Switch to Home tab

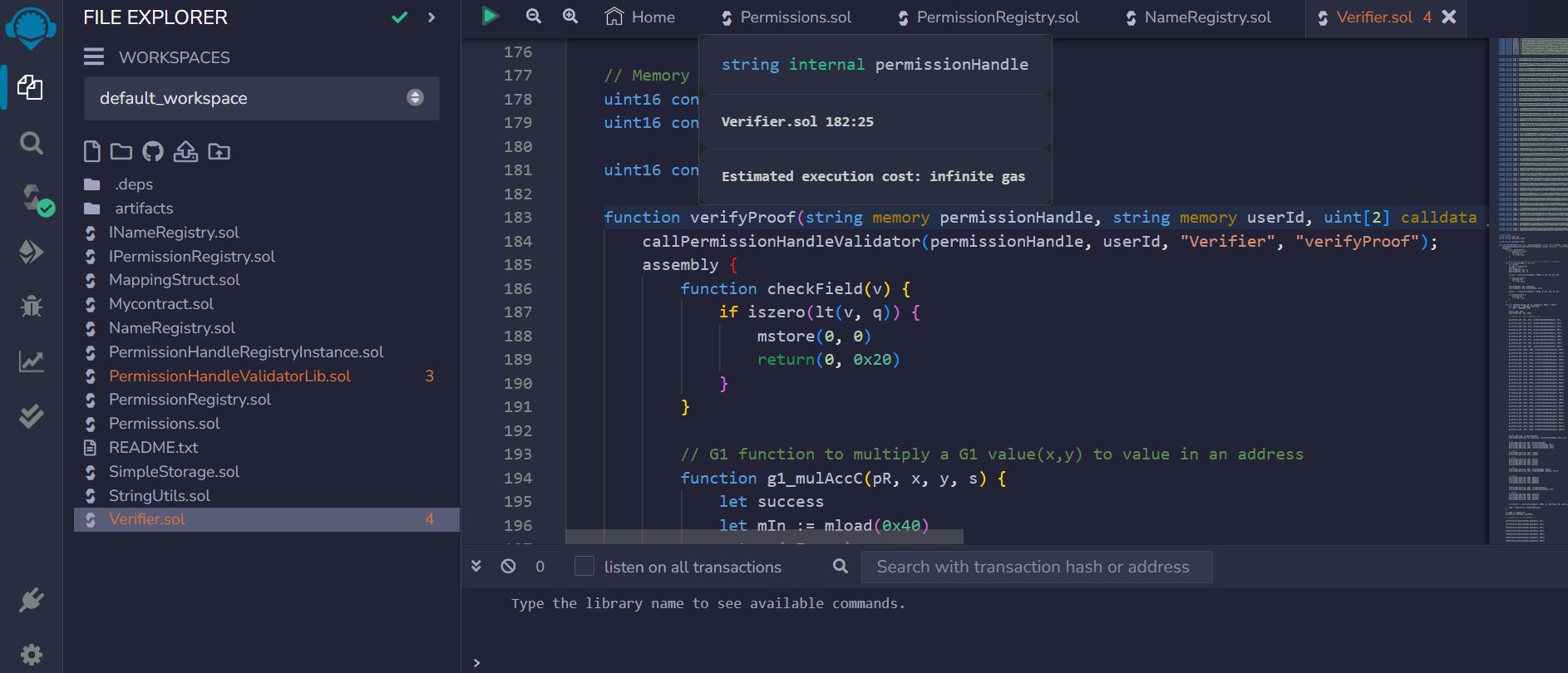(x=640, y=17)
